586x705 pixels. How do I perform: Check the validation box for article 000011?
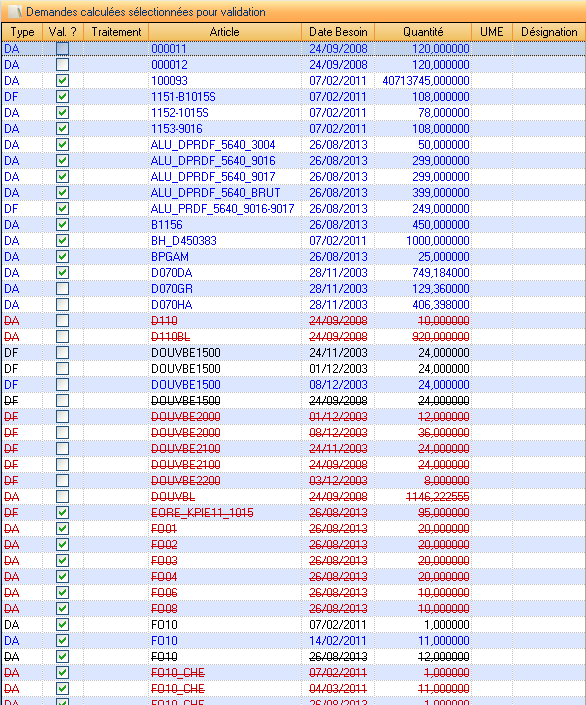[x=63, y=49]
